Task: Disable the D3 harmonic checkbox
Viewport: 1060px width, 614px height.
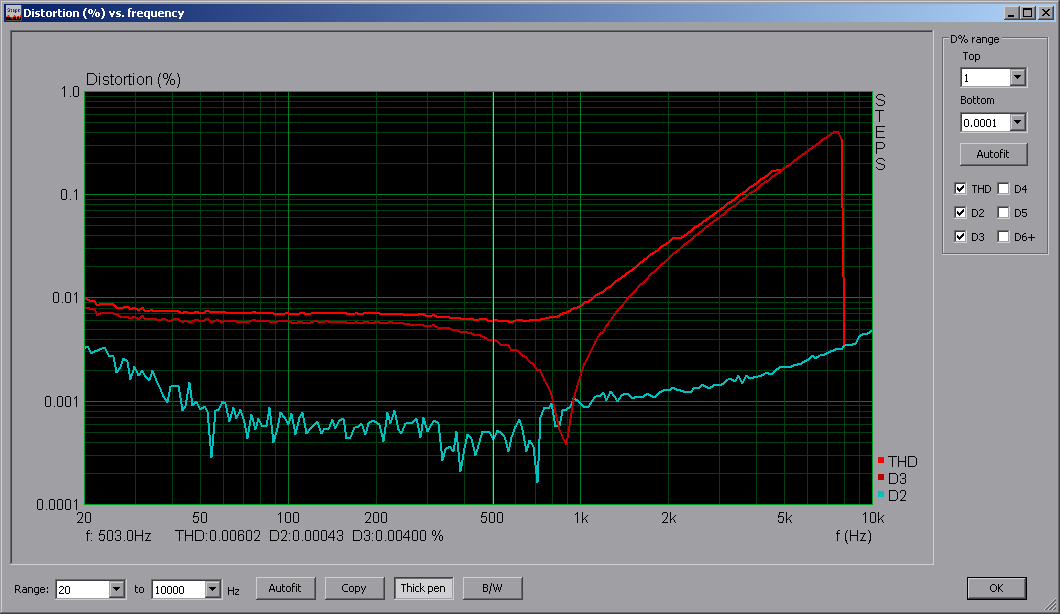Action: 961,237
